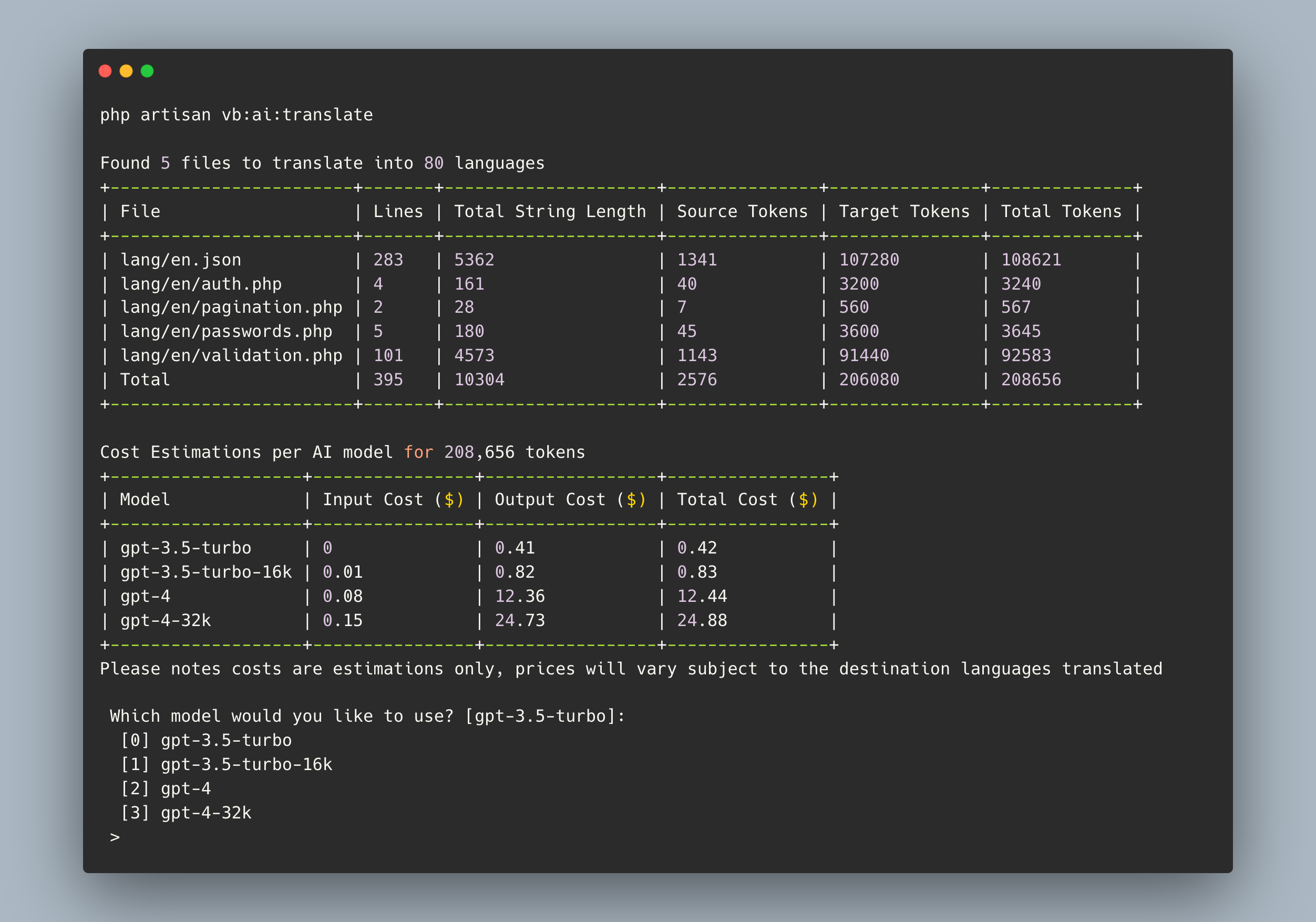Screen dimensions: 1316x922
Task: Click the 'Model' column header
Action: (x=145, y=500)
